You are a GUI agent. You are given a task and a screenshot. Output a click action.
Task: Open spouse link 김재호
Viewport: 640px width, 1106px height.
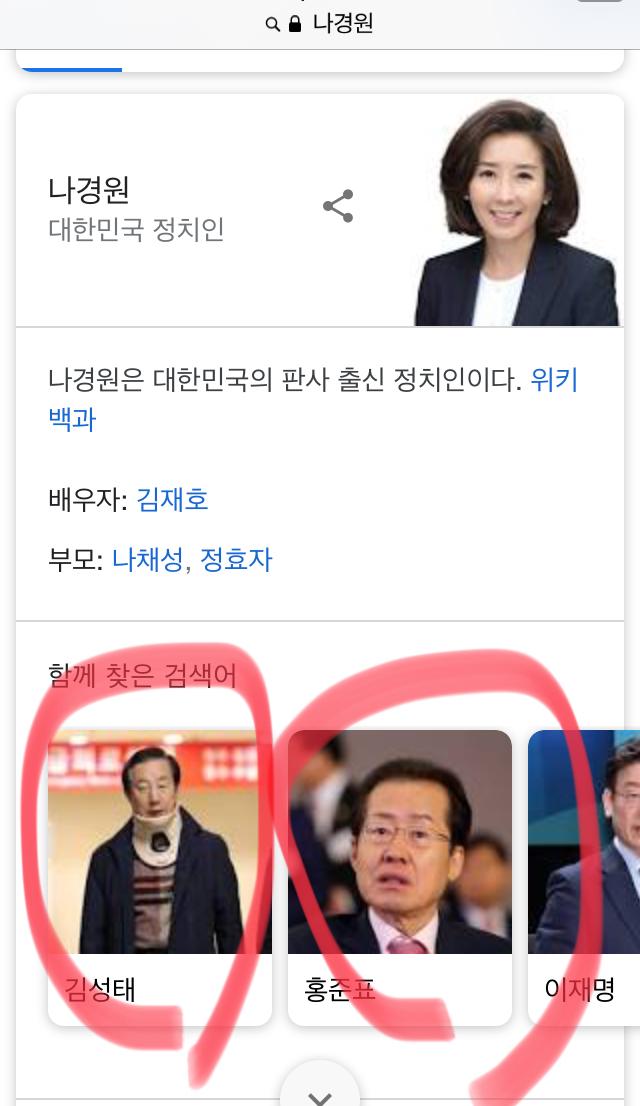pyautogui.click(x=172, y=499)
